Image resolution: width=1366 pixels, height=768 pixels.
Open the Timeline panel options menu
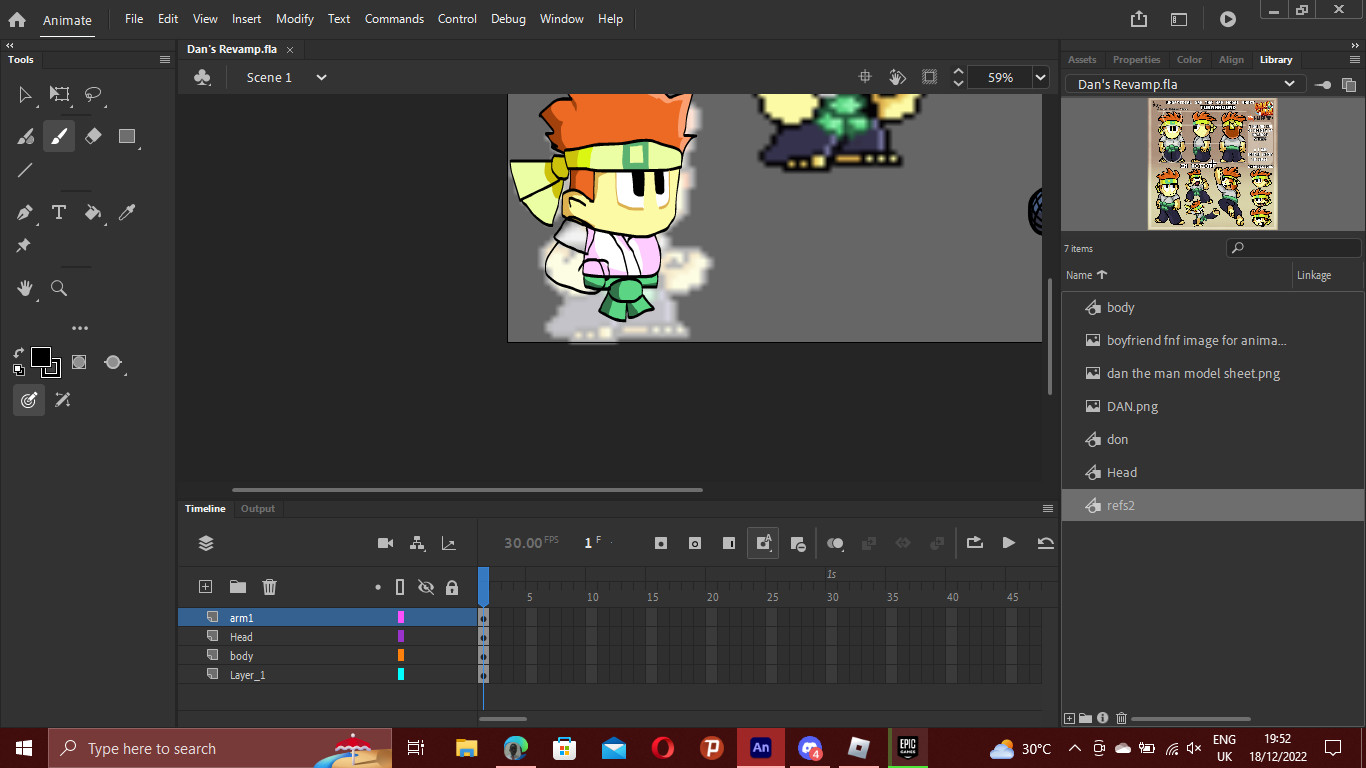click(1048, 509)
